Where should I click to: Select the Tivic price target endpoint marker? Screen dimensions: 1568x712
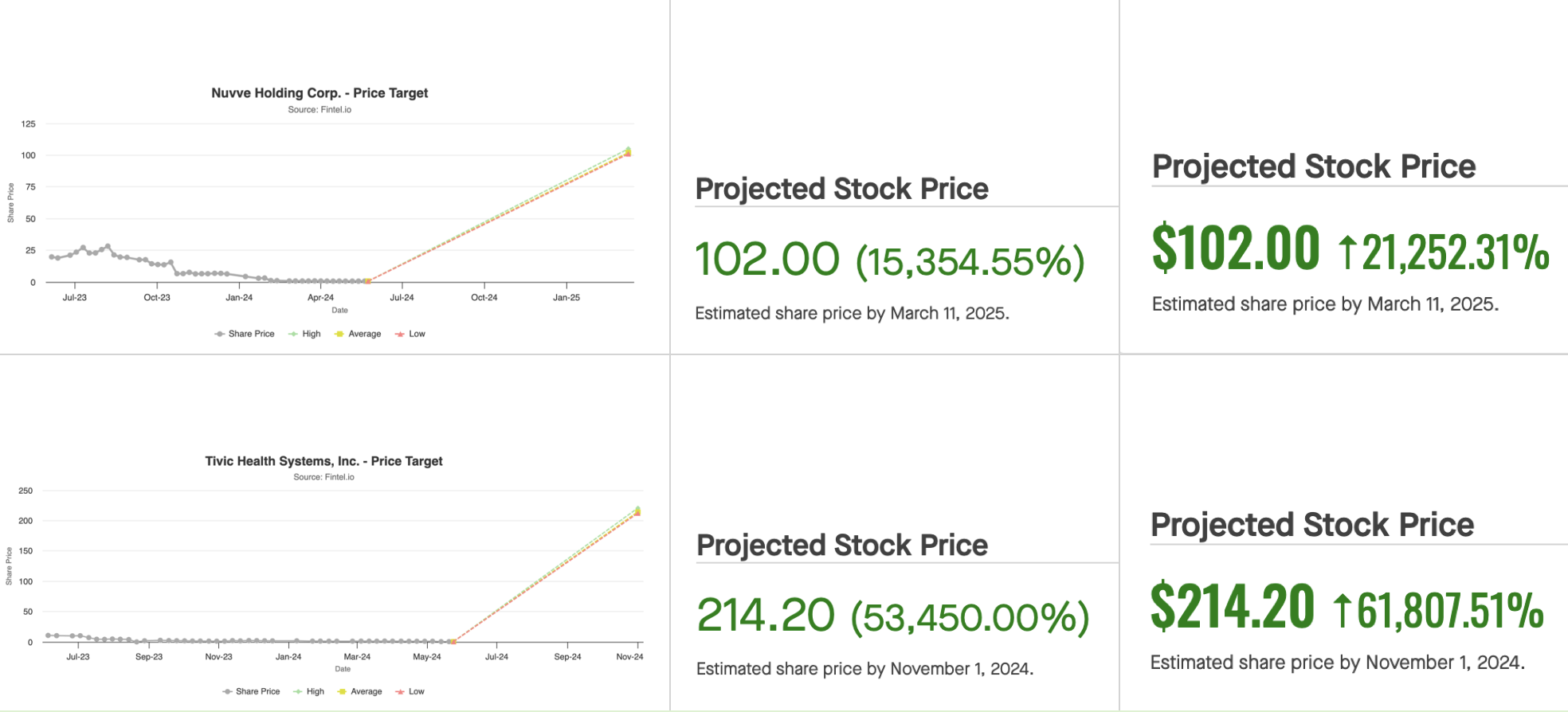pos(637,511)
